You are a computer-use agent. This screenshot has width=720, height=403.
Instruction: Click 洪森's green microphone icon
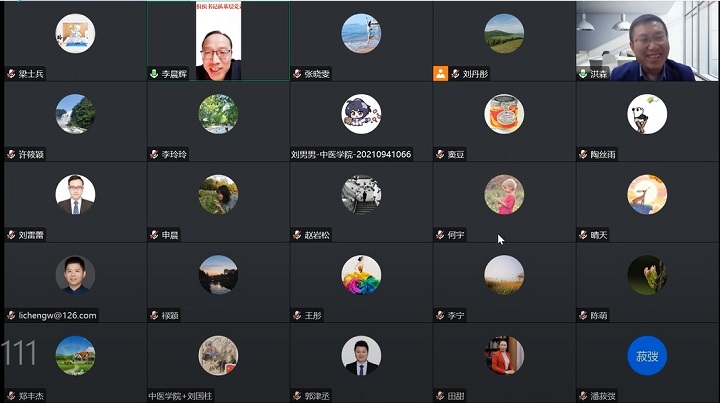pos(583,73)
